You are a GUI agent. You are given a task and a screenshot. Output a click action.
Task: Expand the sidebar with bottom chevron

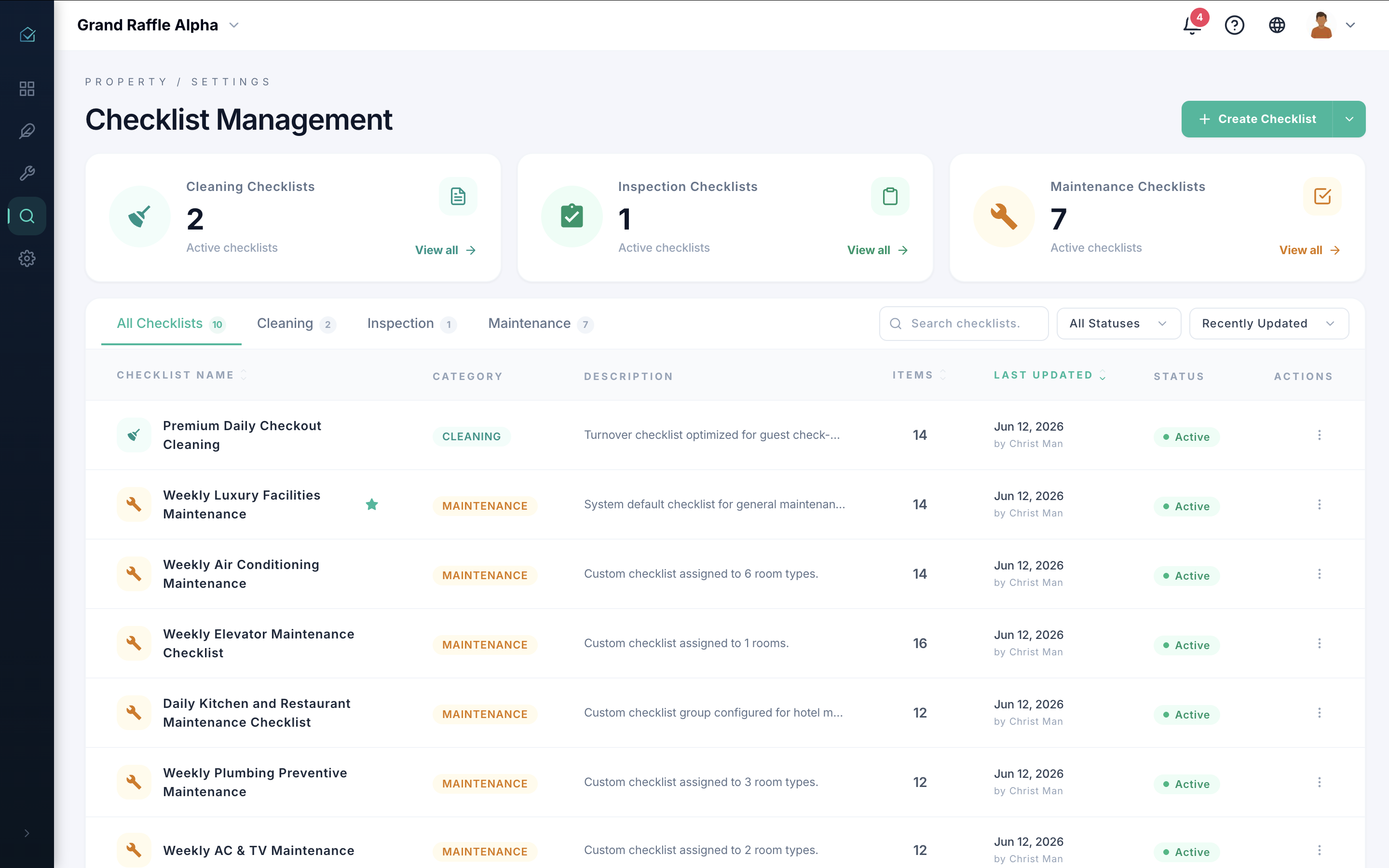27,833
